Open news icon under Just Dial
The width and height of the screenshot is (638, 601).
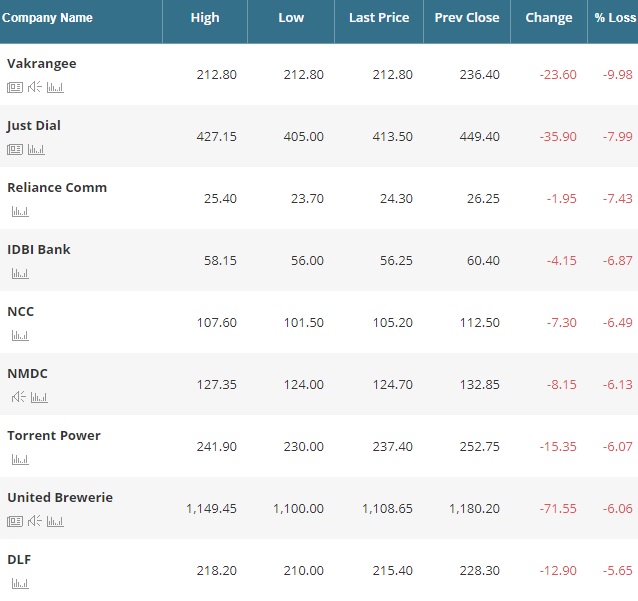pyautogui.click(x=15, y=149)
